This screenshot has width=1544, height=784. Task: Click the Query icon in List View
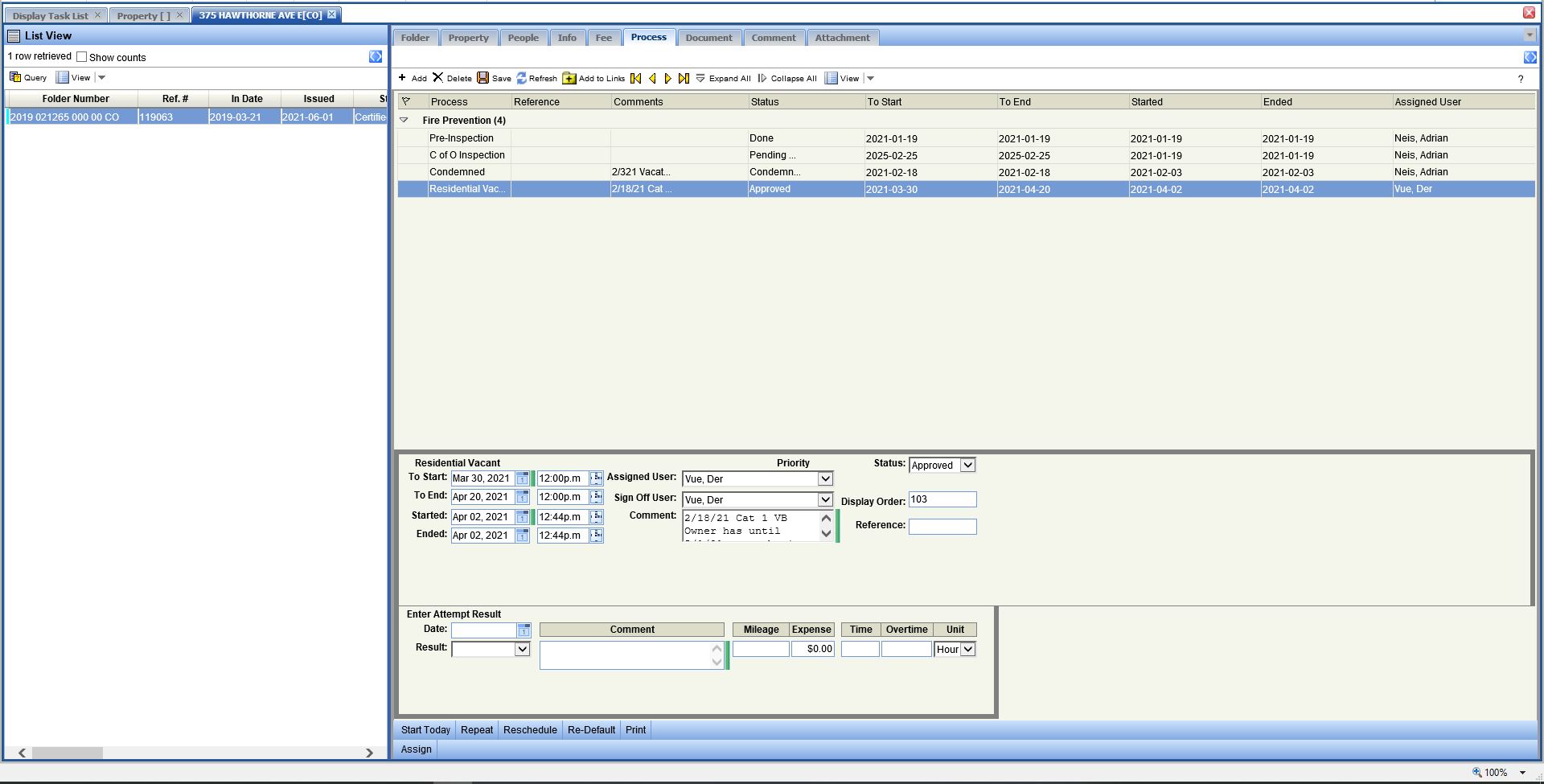pos(15,77)
